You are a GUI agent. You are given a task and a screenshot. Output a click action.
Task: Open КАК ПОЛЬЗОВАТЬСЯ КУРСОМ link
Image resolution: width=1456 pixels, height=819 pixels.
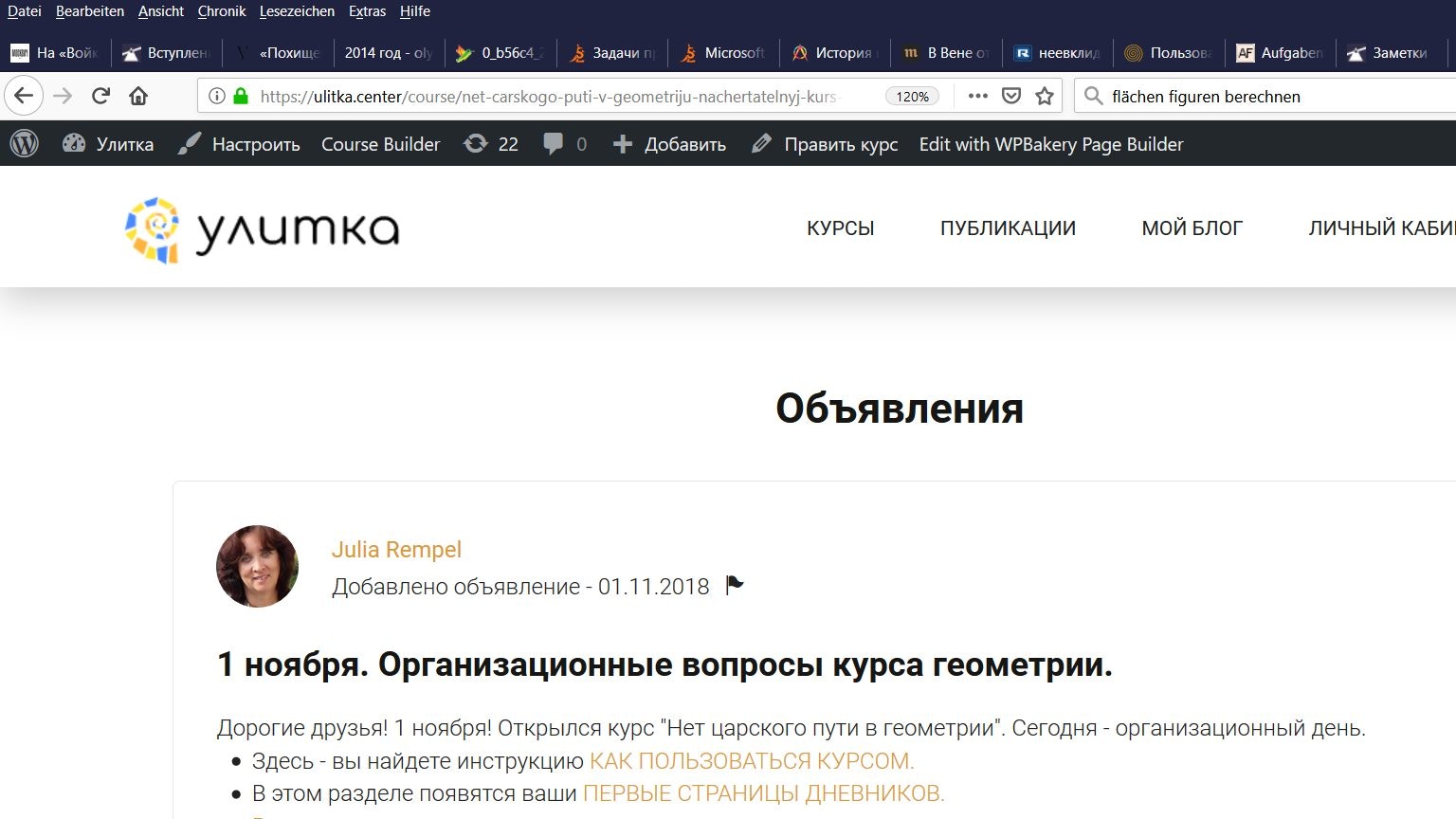(751, 761)
